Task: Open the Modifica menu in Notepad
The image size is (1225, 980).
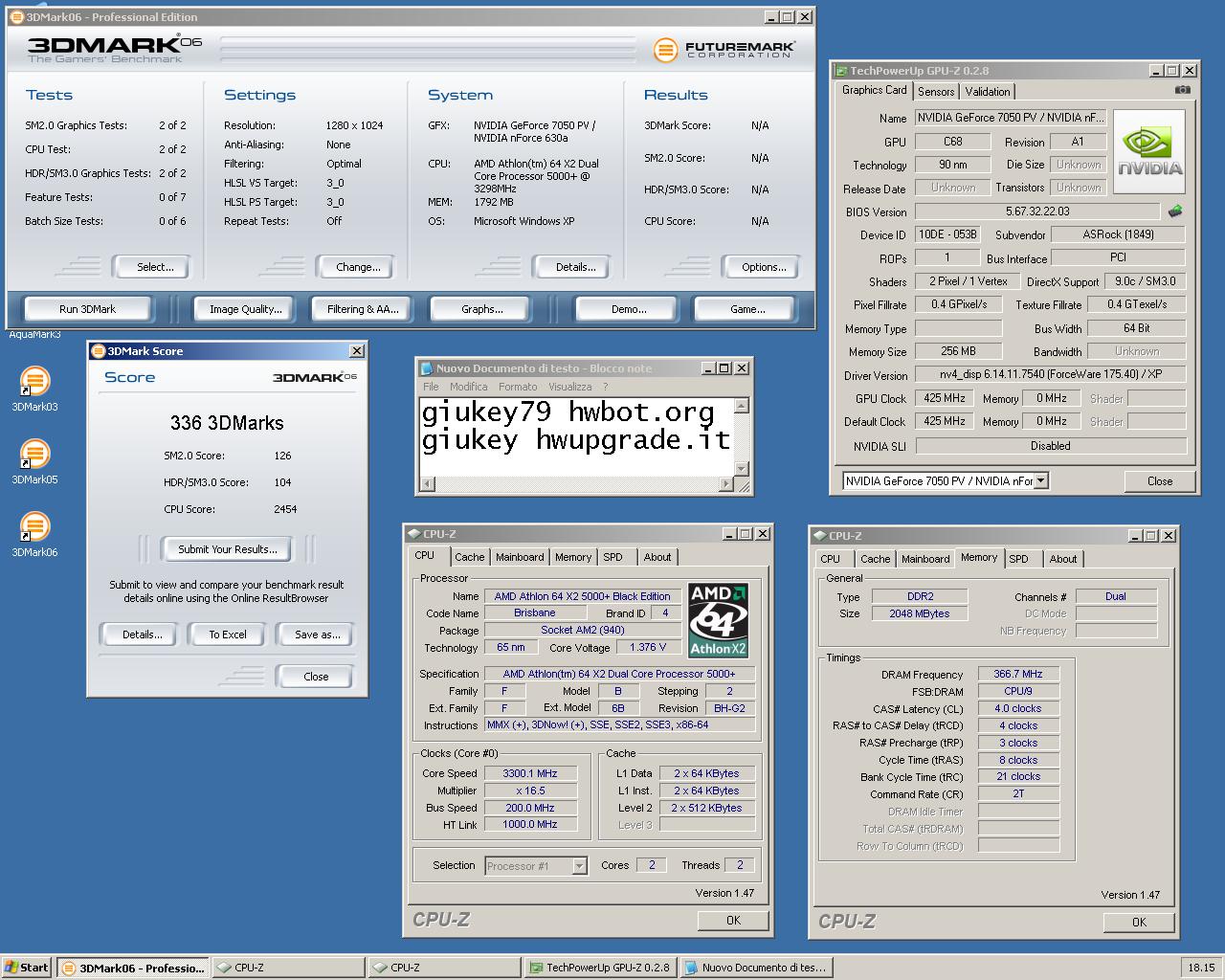Action: [x=468, y=387]
